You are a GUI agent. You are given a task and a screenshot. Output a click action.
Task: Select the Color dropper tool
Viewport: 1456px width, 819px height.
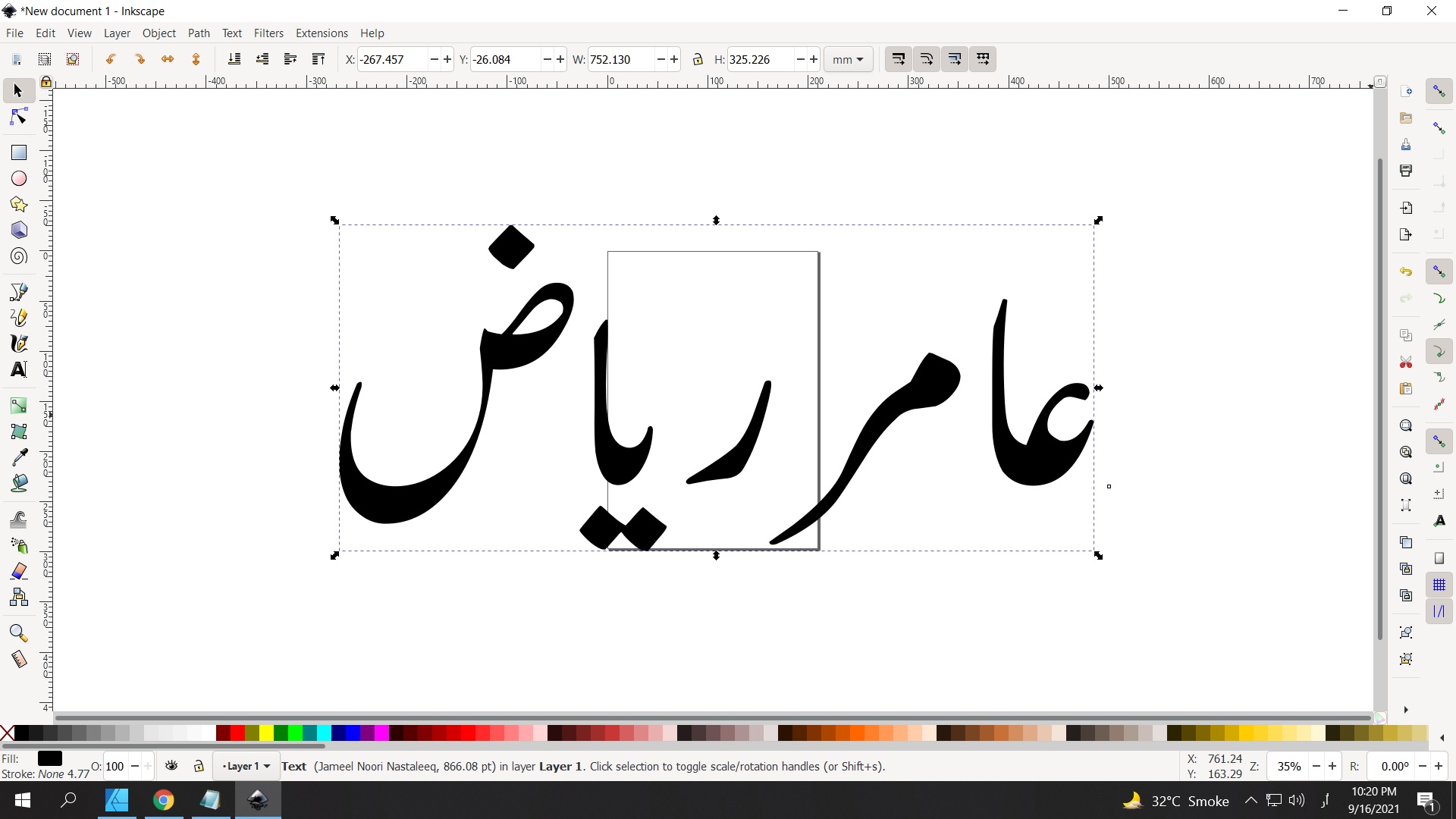click(x=18, y=457)
